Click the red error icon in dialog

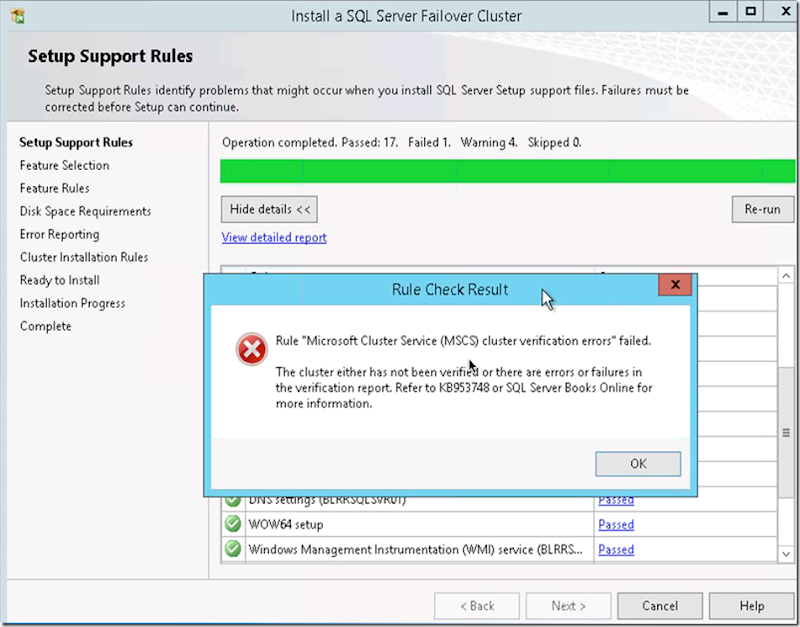252,349
